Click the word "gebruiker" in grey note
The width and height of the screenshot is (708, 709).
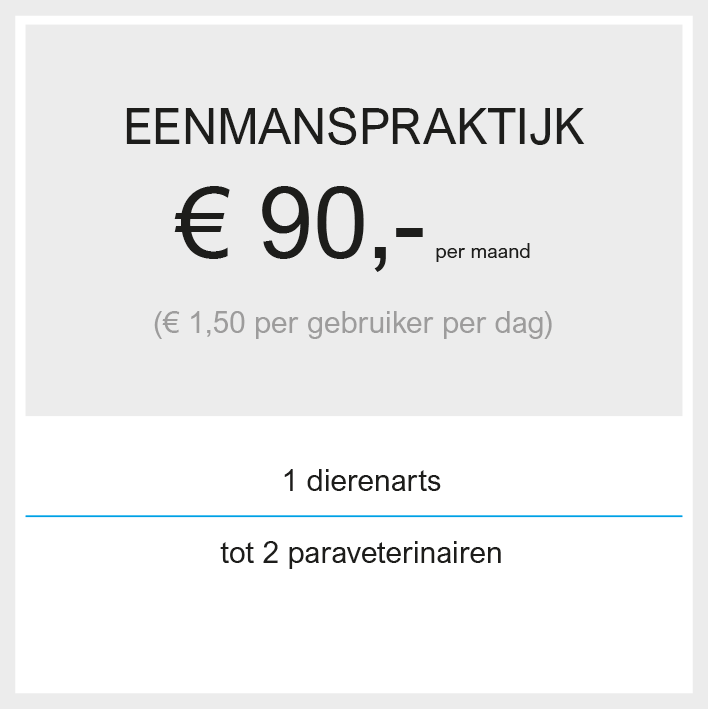click(370, 325)
